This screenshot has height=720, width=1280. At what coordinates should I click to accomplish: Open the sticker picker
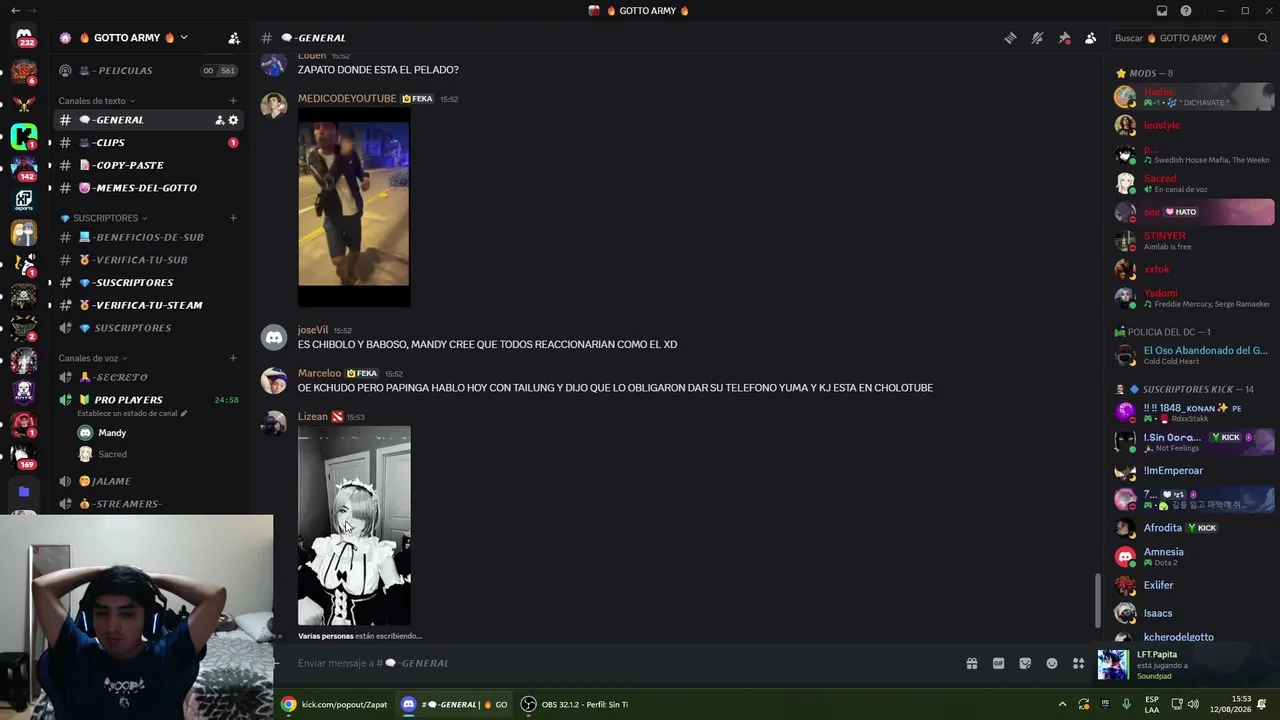1025,663
